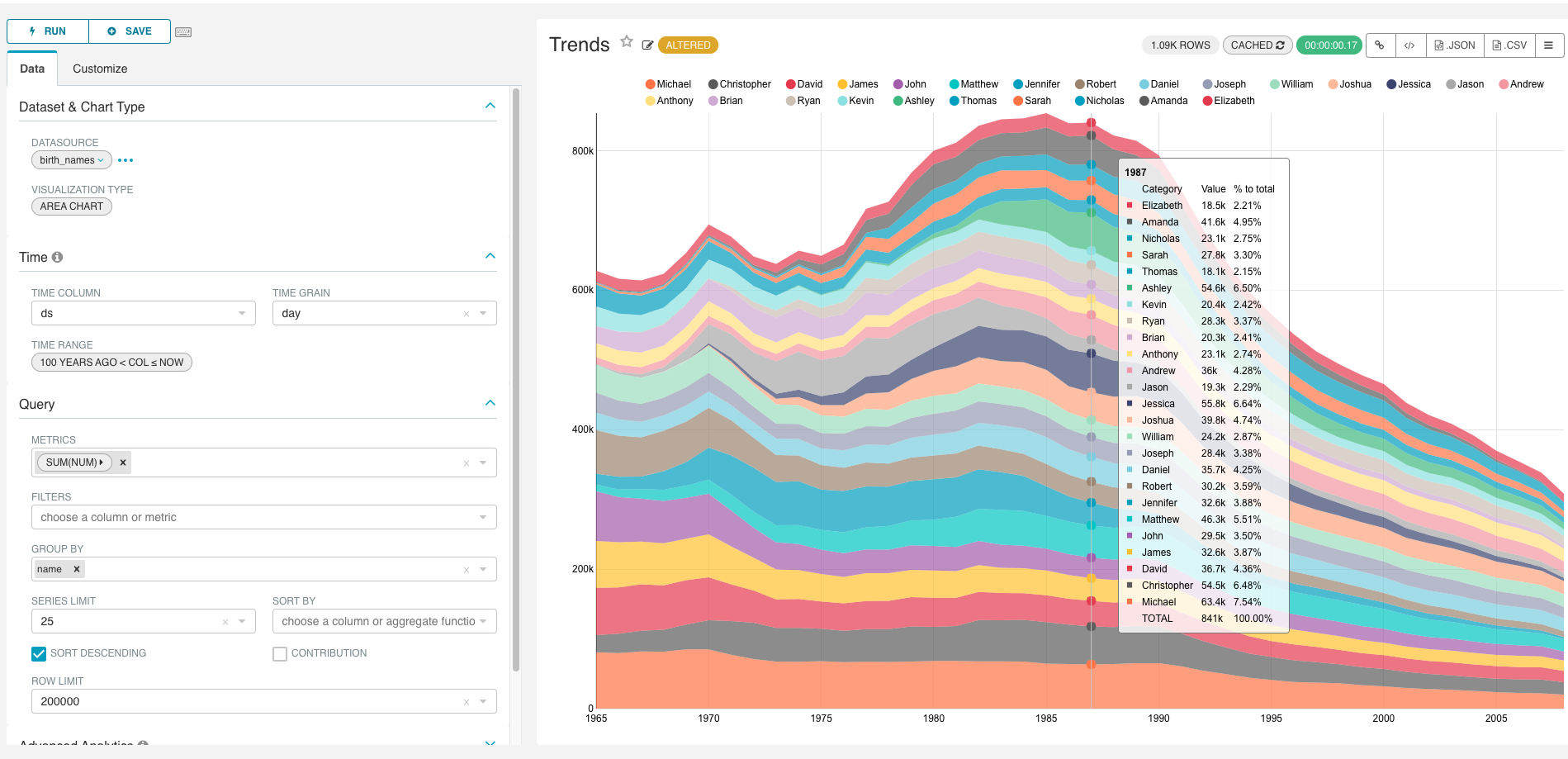Open the chart hamburger menu
Screen dimensions: 1568x759
(x=1551, y=45)
